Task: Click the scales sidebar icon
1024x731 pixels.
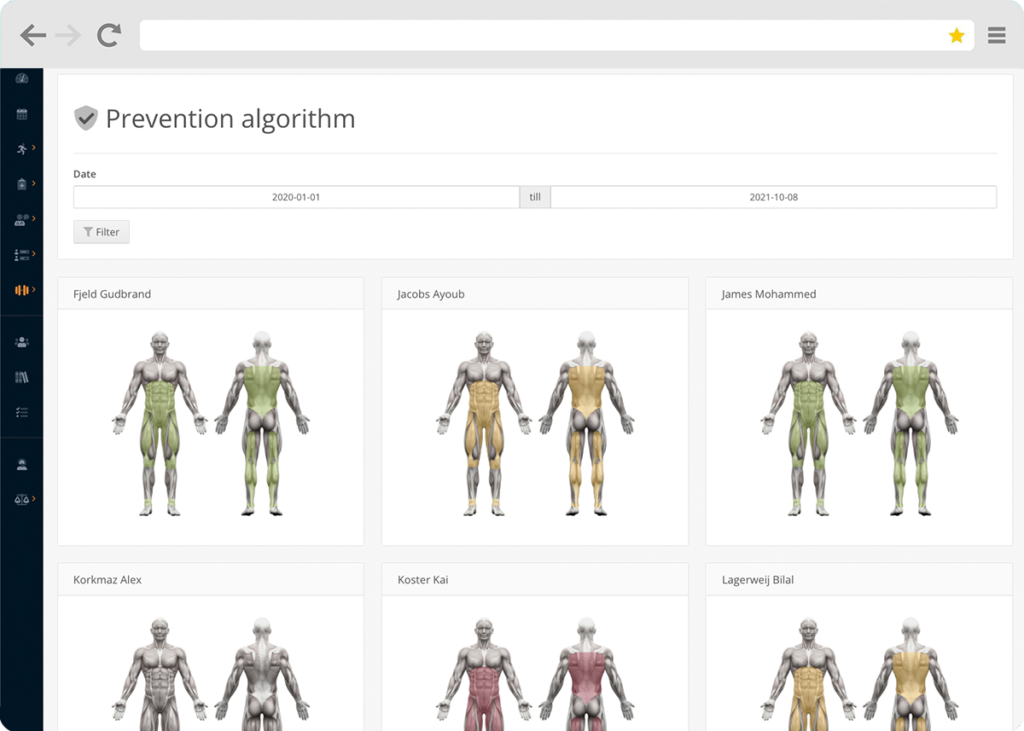Action: pos(21,497)
